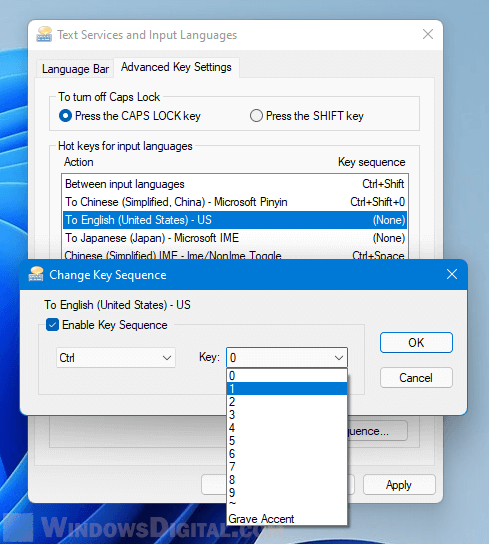Choose 9 in the Key list
The image size is (489, 544).
(x=287, y=493)
